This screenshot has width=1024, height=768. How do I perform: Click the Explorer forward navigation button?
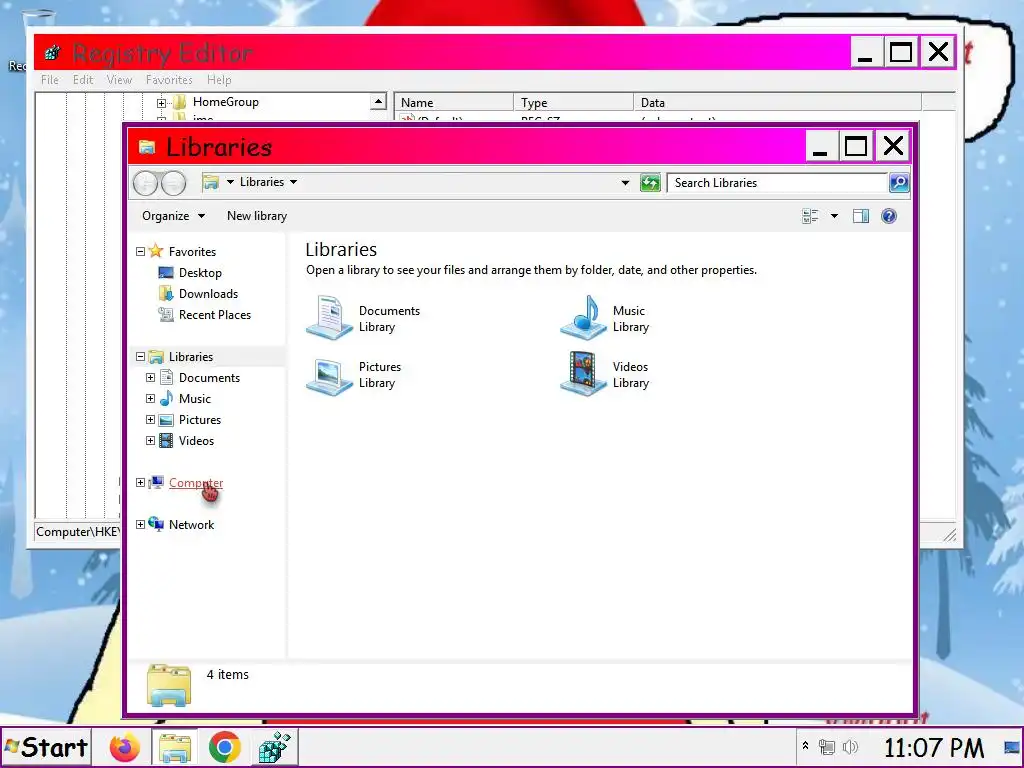tap(173, 183)
